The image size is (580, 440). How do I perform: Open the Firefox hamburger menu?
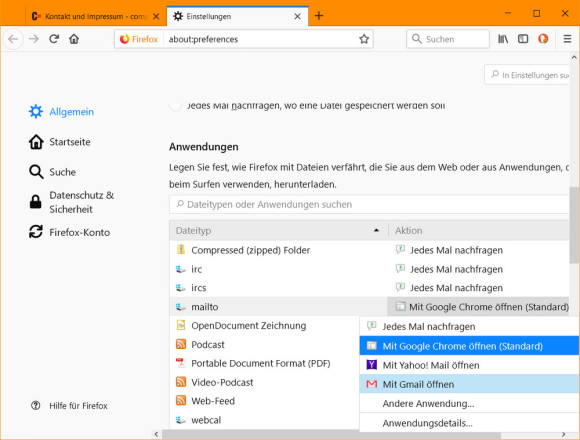click(x=567, y=39)
